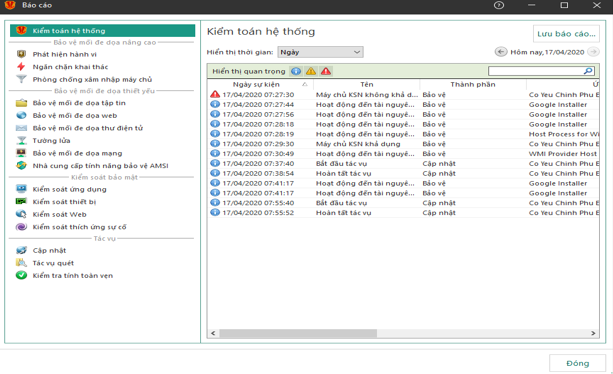
Task: Select Bắt đầu tác vụ at 07:37:40
Action: tap(403, 163)
